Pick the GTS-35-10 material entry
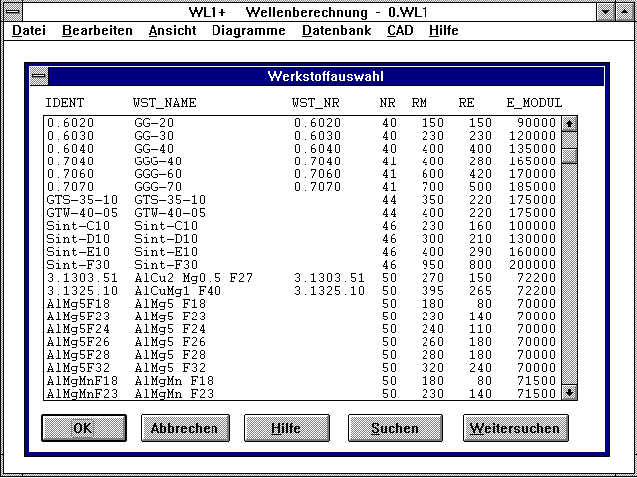The height and width of the screenshot is (478, 637). click(300, 200)
